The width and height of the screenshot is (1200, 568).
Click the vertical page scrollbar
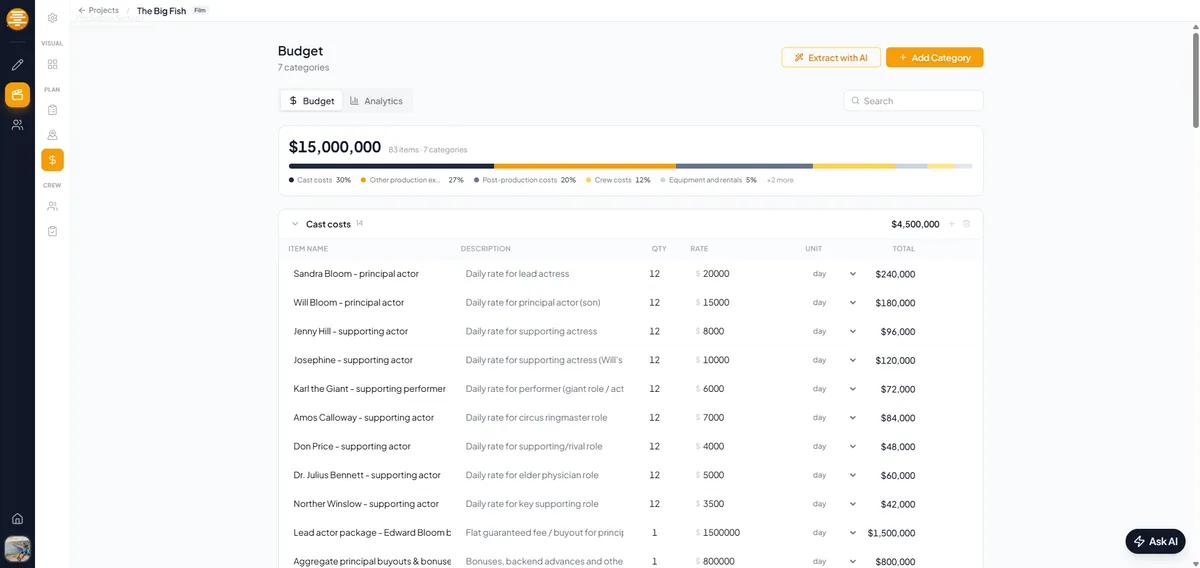(1195, 80)
